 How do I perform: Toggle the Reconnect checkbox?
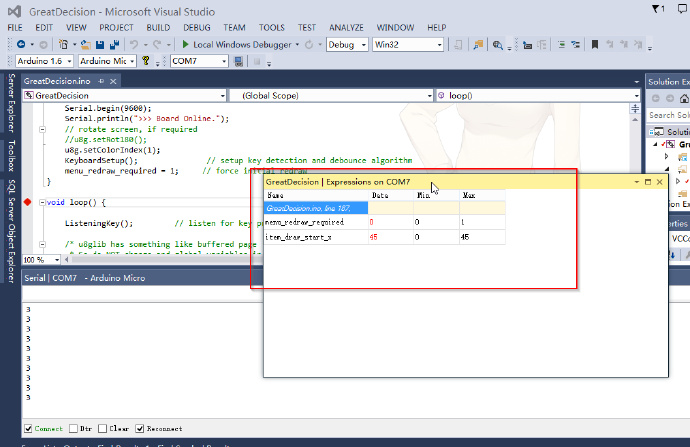[x=139, y=429]
